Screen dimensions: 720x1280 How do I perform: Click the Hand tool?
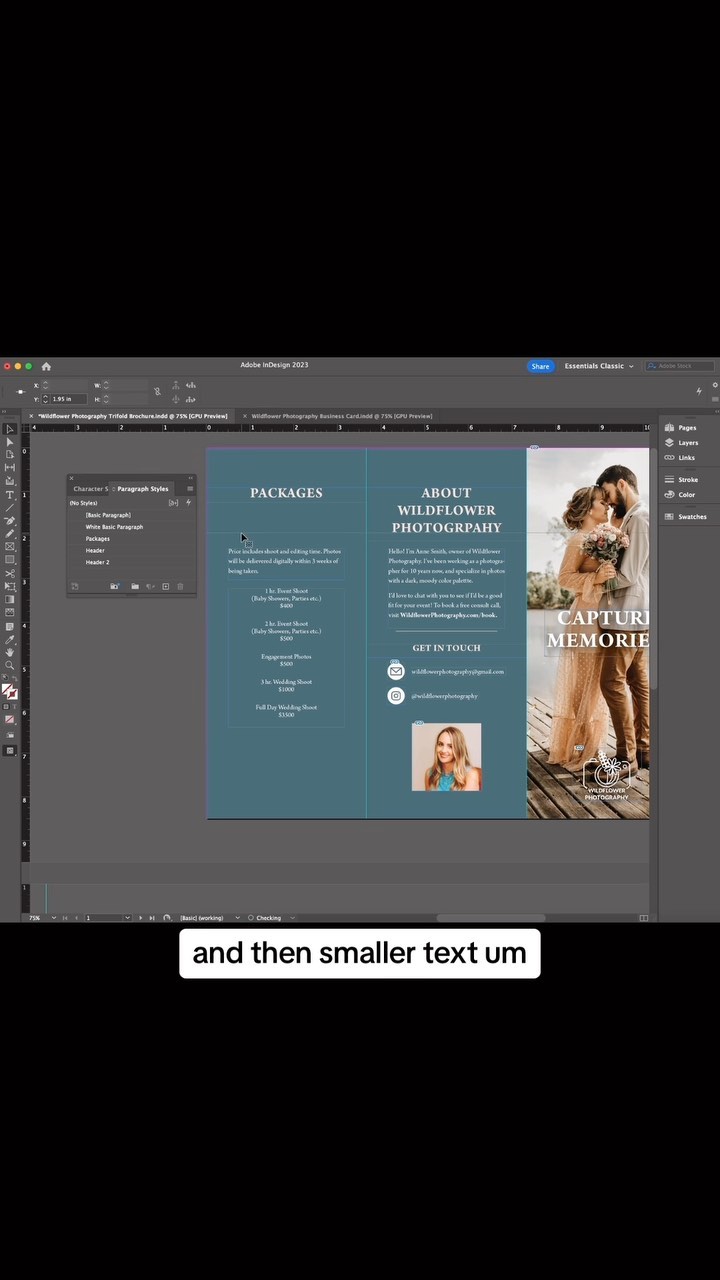[10, 652]
